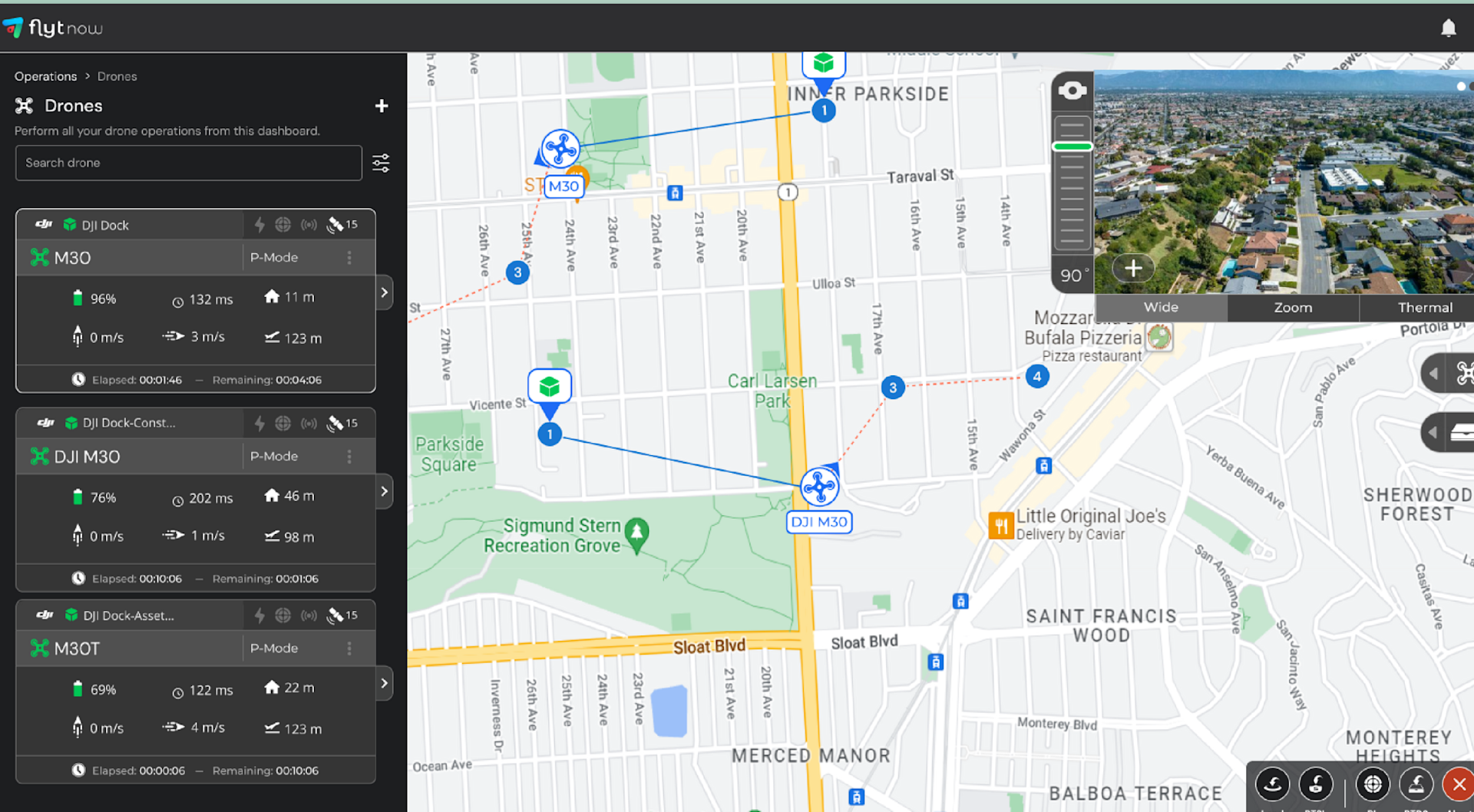Click the gimbal camera icon above pitch slider
The image size is (1474, 812).
(1072, 91)
